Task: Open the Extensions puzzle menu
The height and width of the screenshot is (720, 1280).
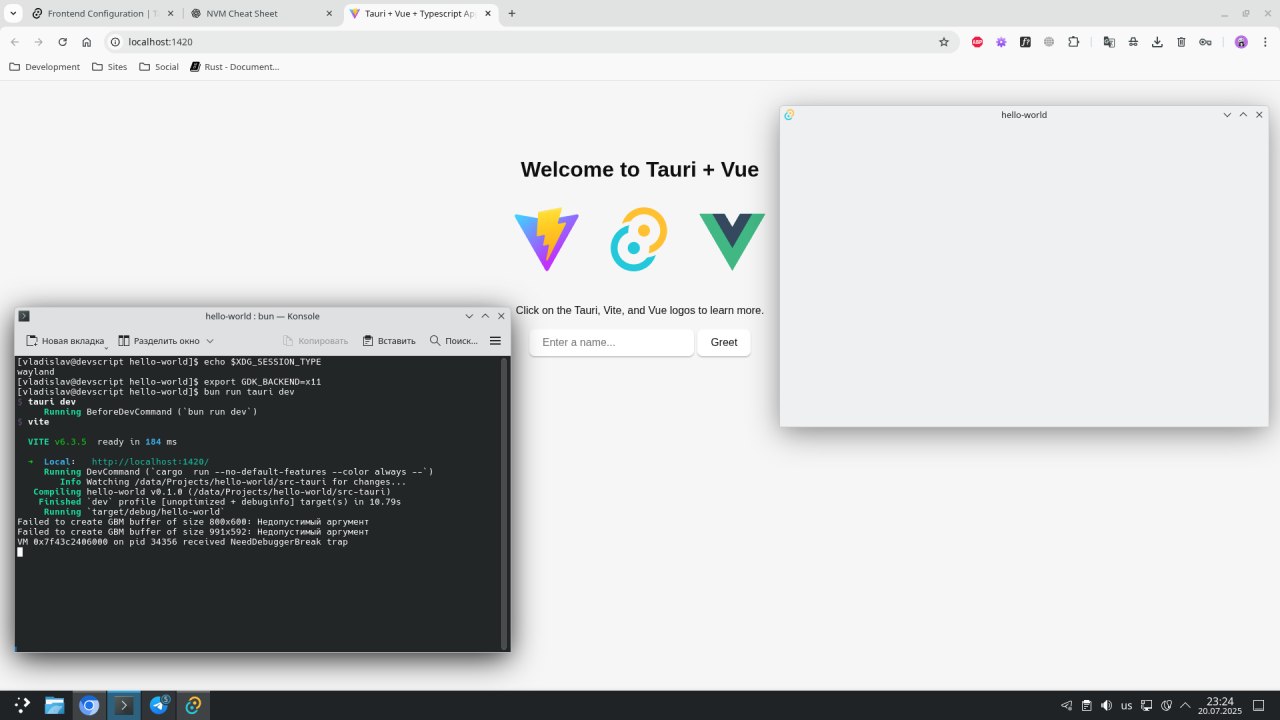Action: pyautogui.click(x=1074, y=42)
